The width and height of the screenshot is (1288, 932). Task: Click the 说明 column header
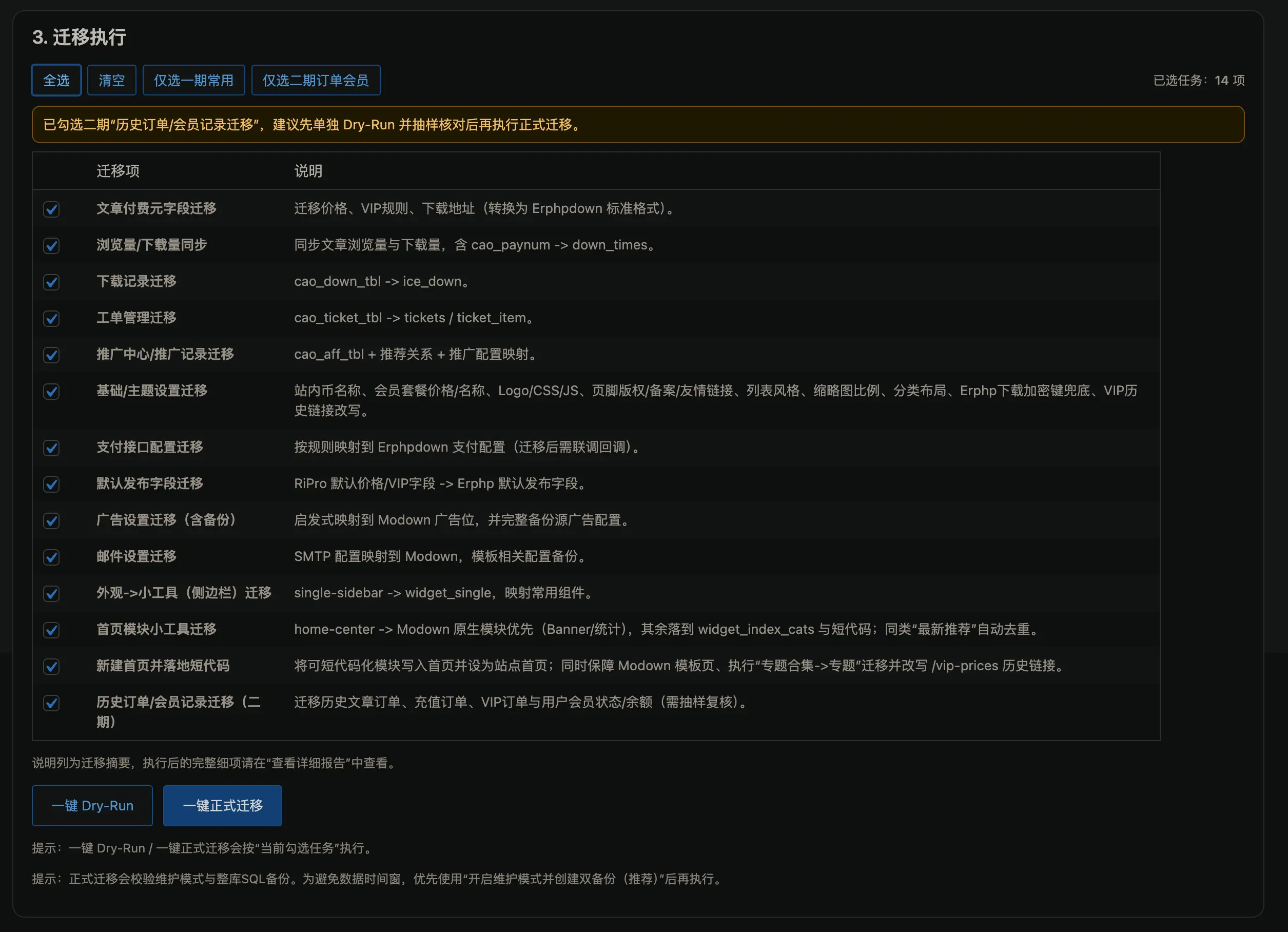pyautogui.click(x=308, y=171)
